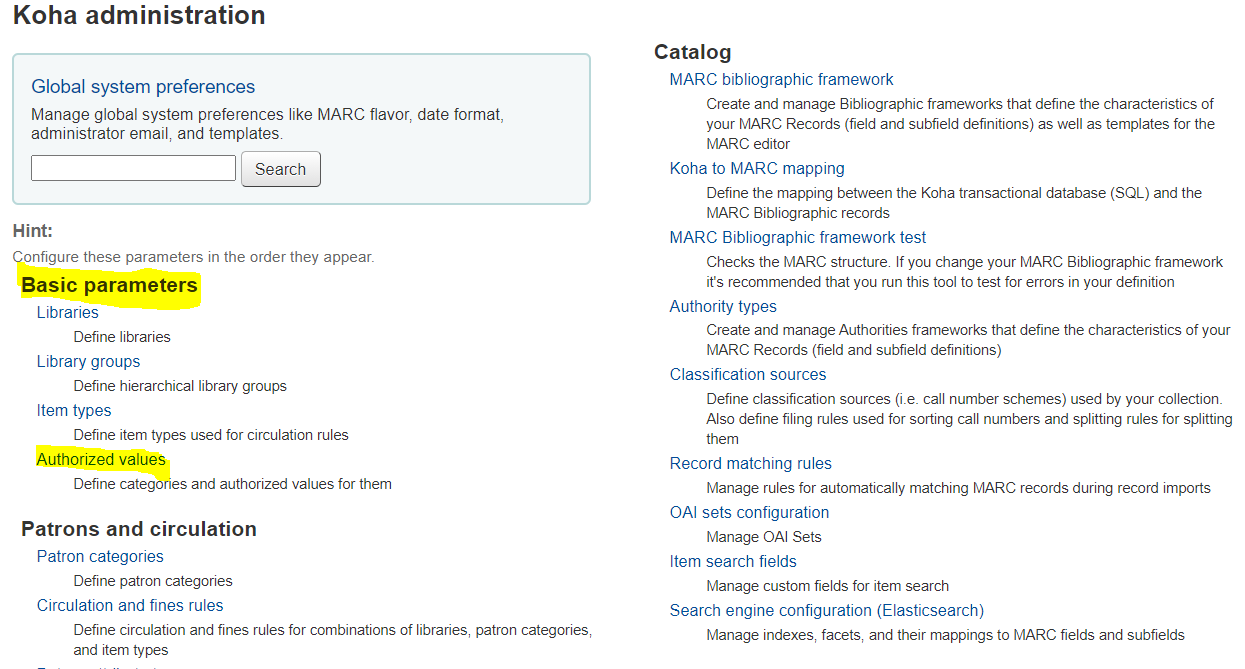This screenshot has height=669, width=1245.
Task: Focus the system preferences search field
Action: [x=133, y=168]
